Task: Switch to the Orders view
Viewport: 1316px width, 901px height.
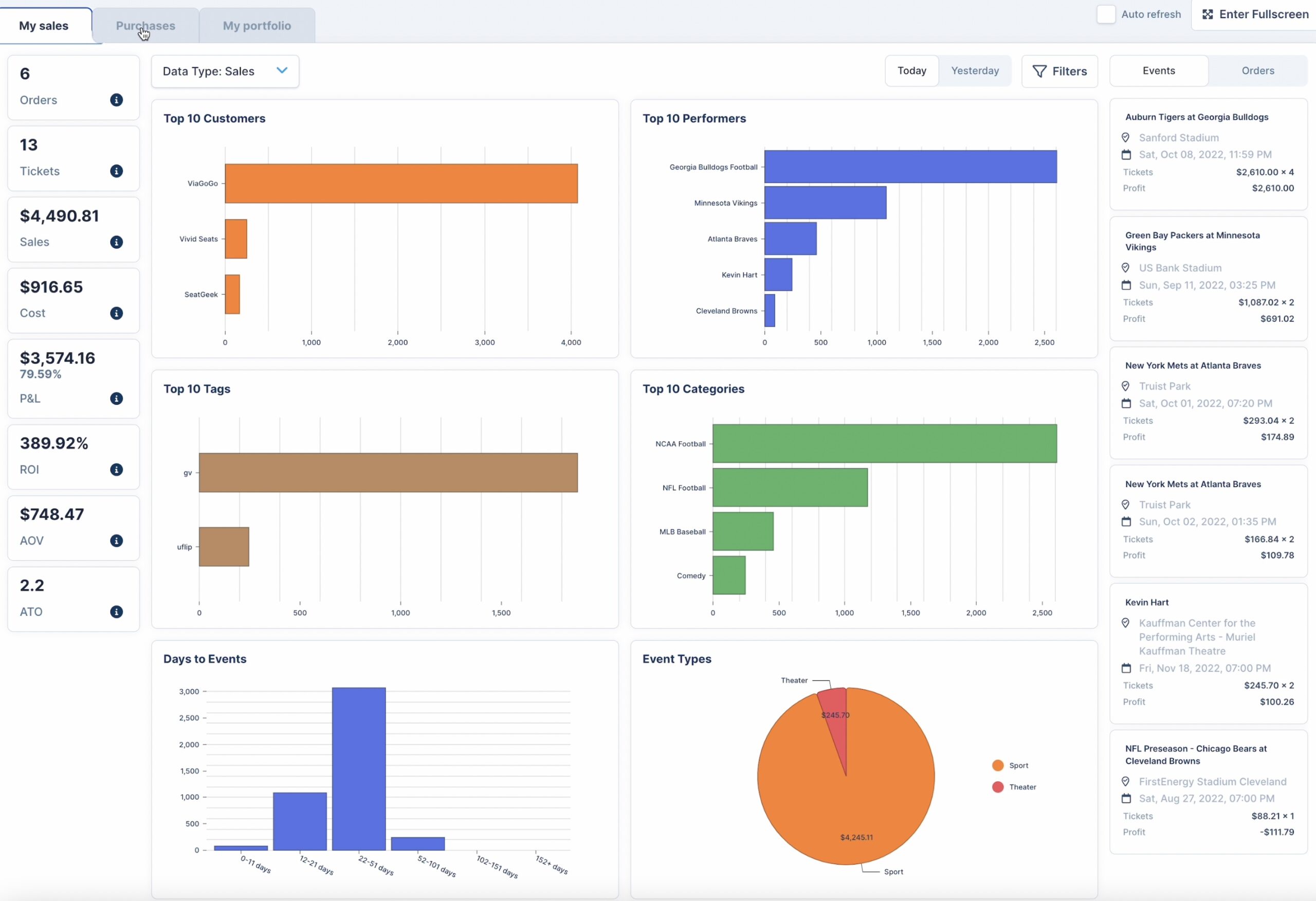Action: point(1257,70)
